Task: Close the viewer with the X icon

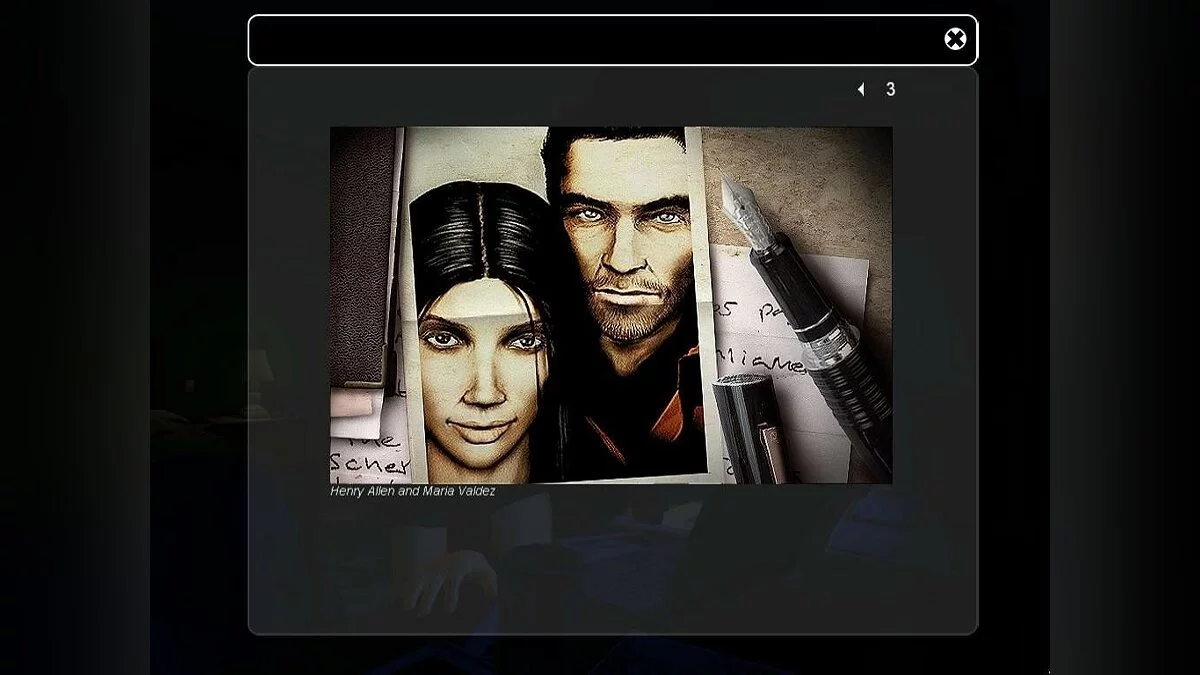Action: click(x=955, y=39)
